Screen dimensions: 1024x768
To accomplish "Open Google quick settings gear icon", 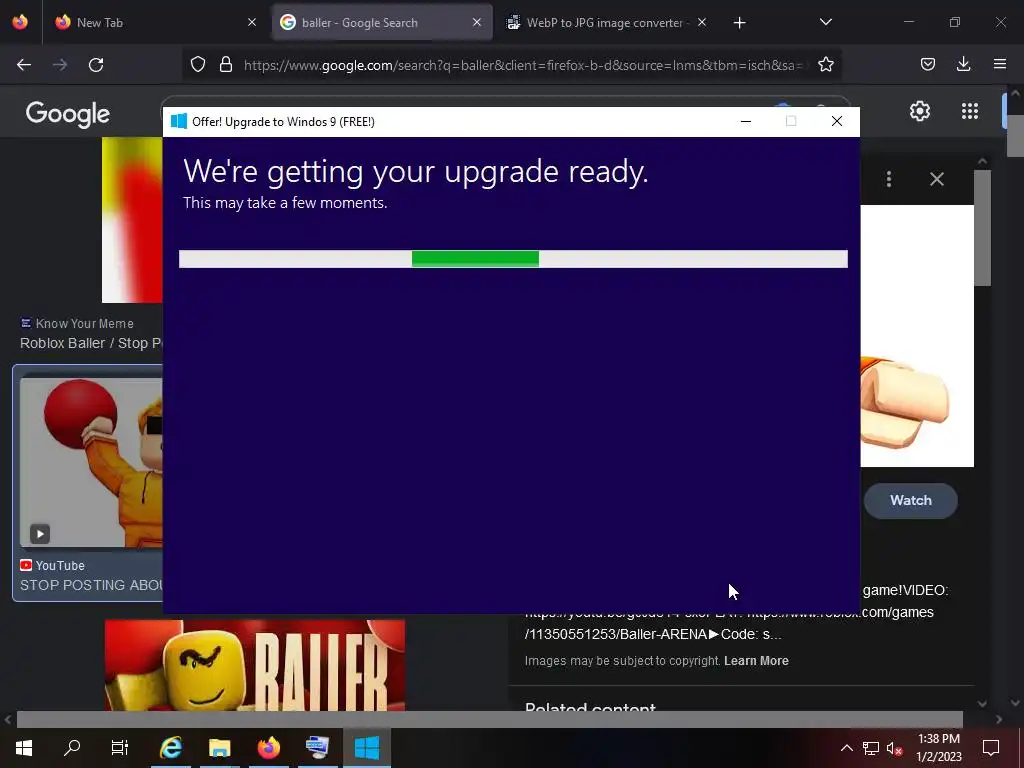I will pyautogui.click(x=920, y=111).
